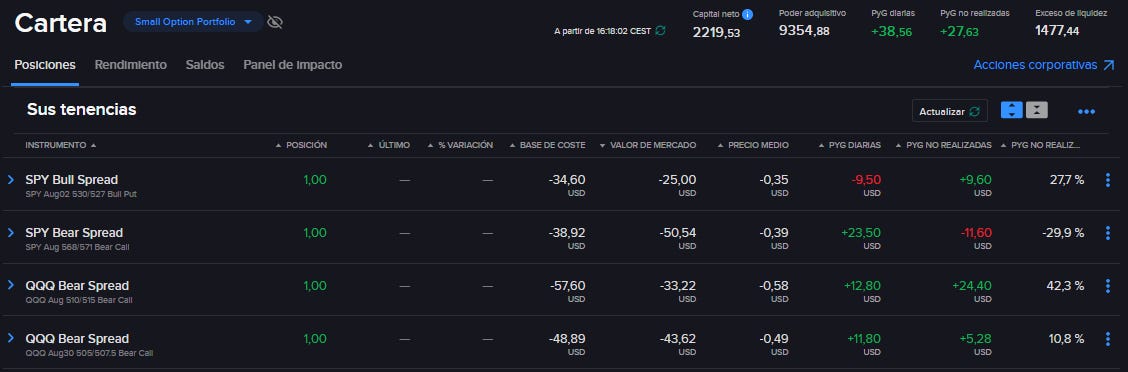Viewport: 1128px width, 372px height.
Task: Open the Panel de impacto tab
Action: point(292,65)
